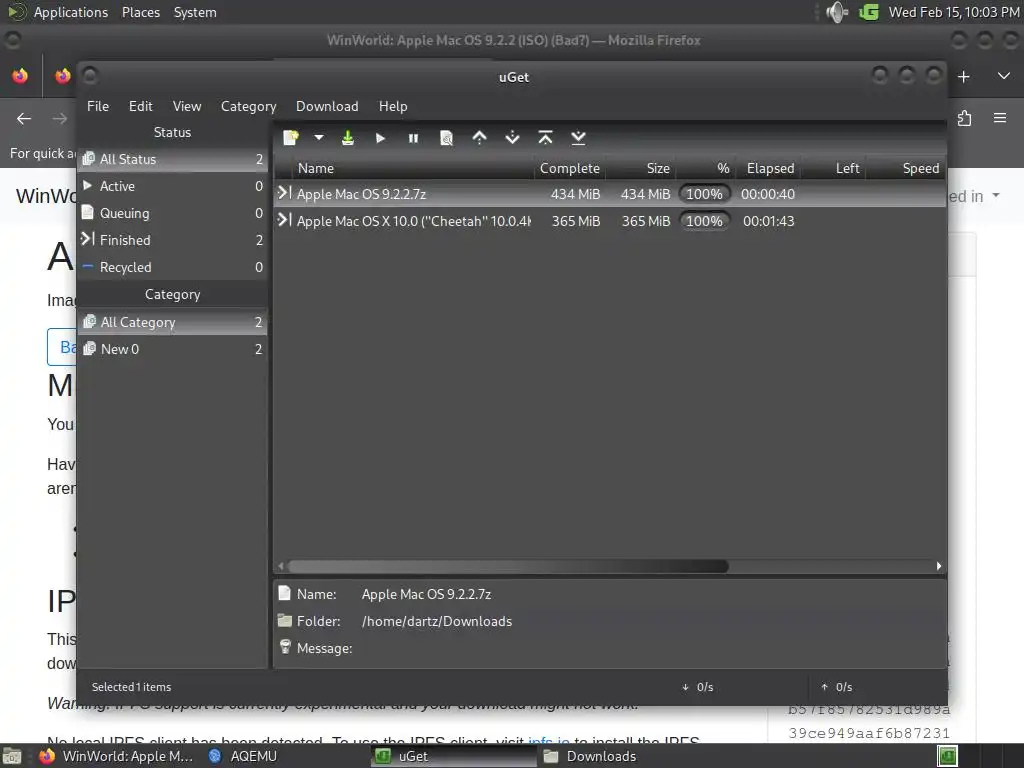The height and width of the screenshot is (768, 1024).
Task: Click the Message lightbulb icon
Action: pyautogui.click(x=285, y=647)
